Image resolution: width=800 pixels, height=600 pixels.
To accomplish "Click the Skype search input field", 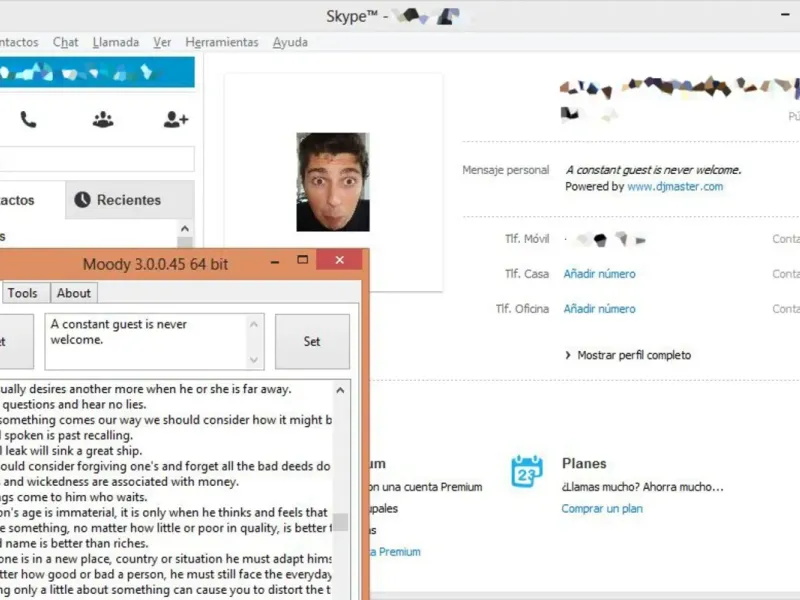I will pos(97,159).
